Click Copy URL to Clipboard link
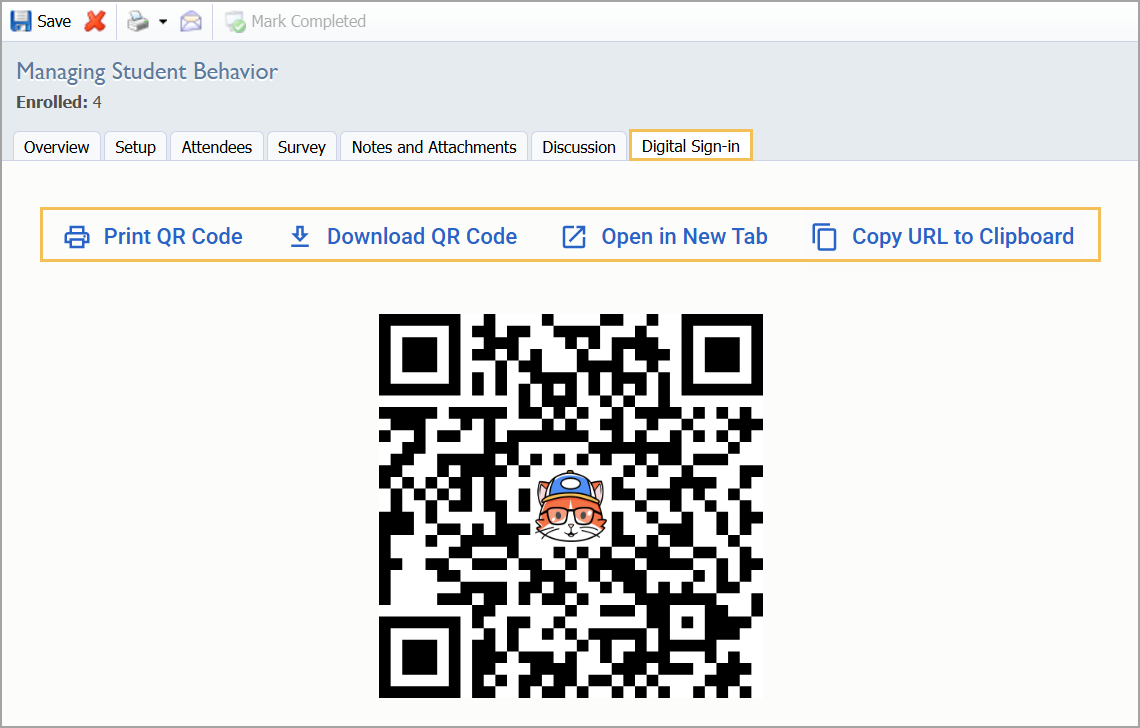Viewport: 1140px width, 728px height. 963,236
